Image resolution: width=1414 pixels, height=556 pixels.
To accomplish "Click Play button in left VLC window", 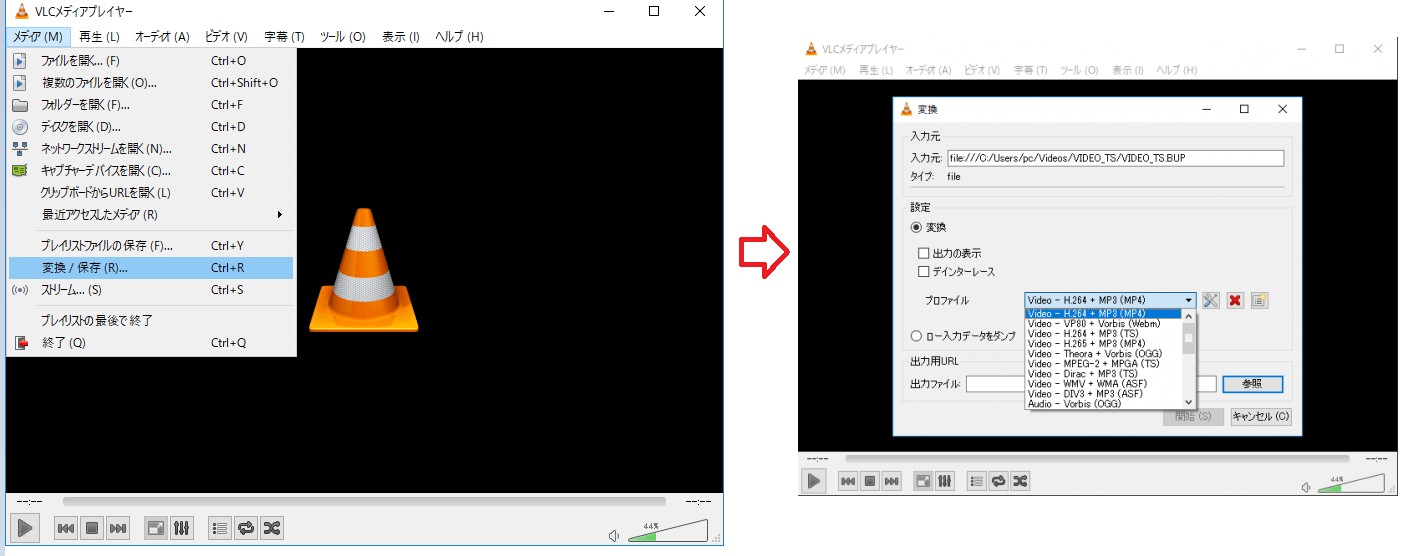I will (26, 528).
